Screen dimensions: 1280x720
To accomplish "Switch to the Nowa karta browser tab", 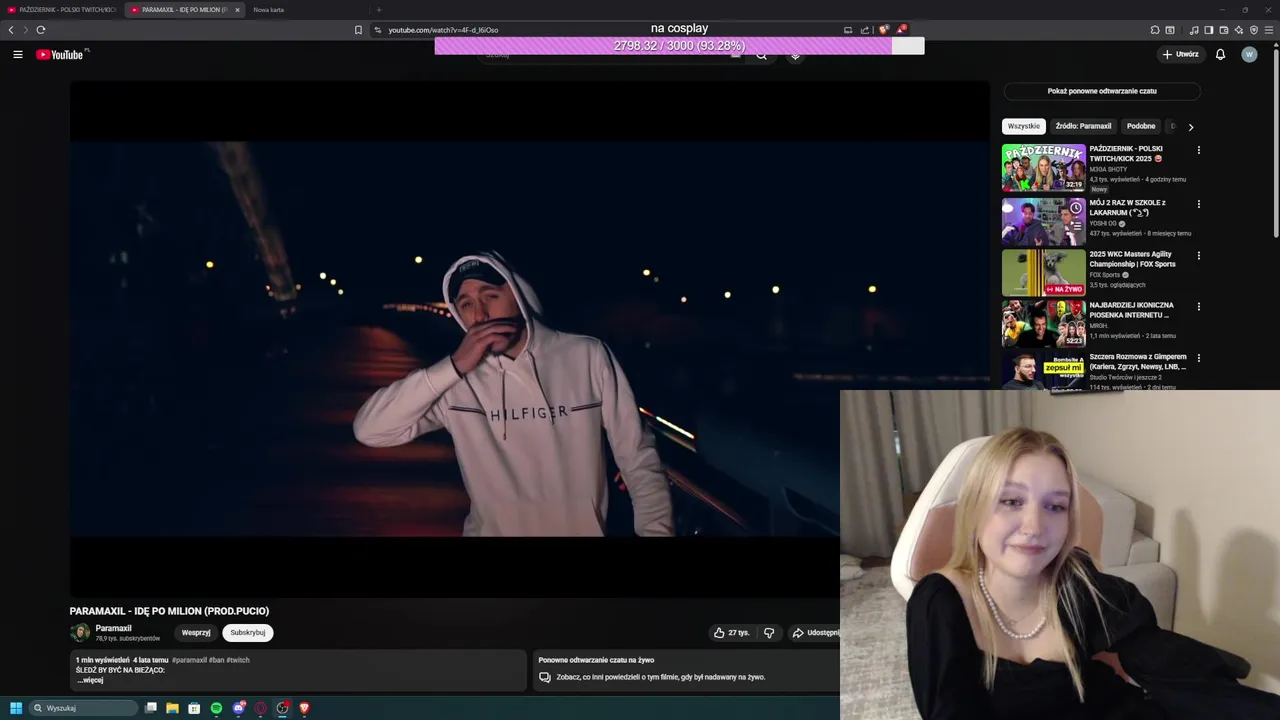I will [x=268, y=10].
